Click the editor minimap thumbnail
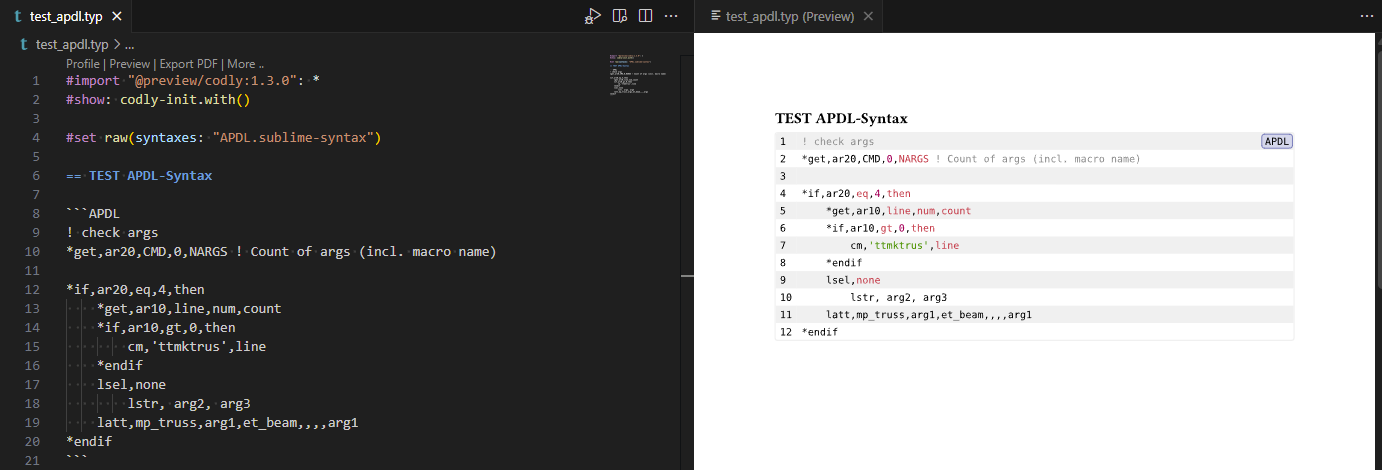Screen dimensions: 1382x470 637,77
